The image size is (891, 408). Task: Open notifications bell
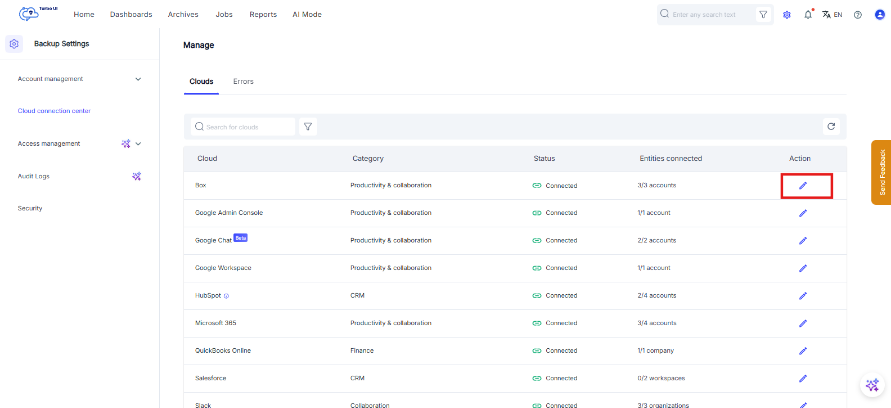pos(808,14)
